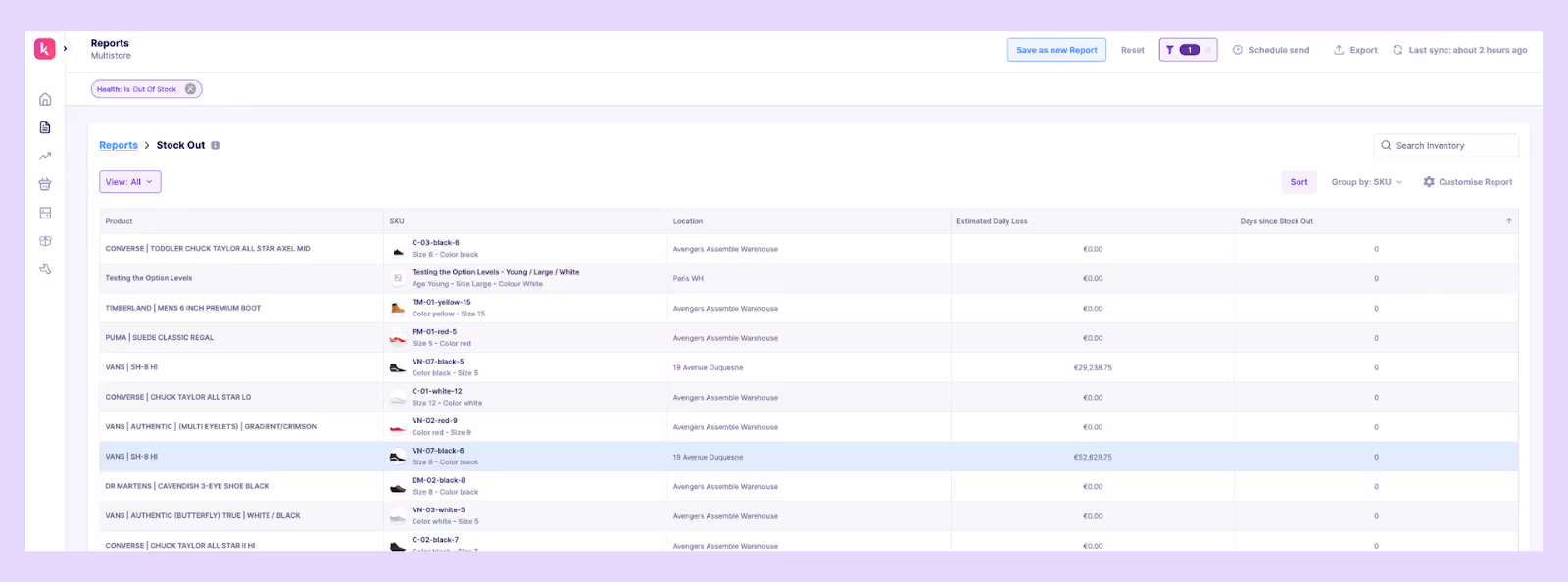Image resolution: width=1568 pixels, height=582 pixels.
Task: Click the PM-01-red-5 shoe thumbnail
Action: click(x=398, y=338)
